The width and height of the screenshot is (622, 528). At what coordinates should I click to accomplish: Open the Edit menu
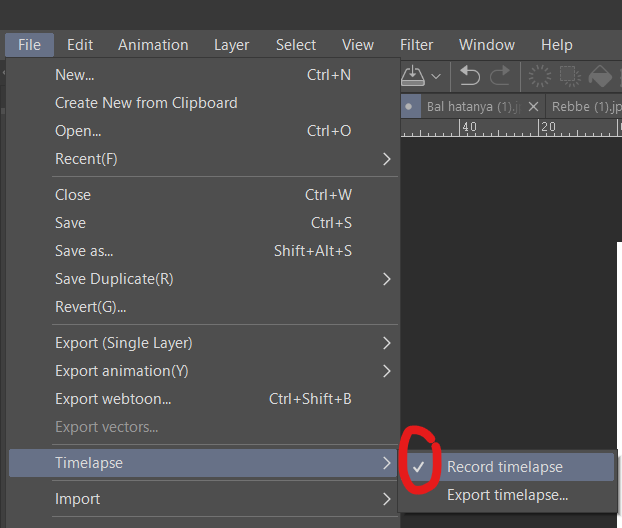[x=80, y=45]
